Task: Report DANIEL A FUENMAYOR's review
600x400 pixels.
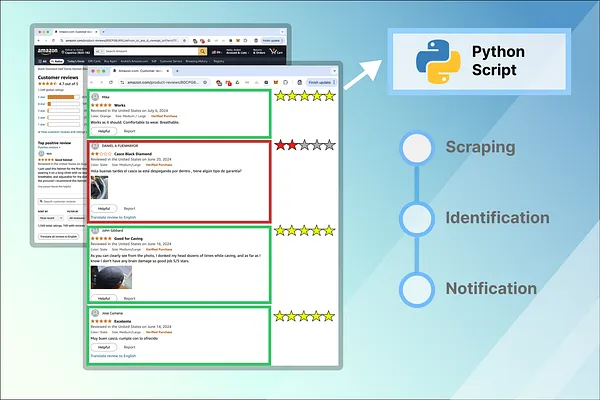Action: [129, 209]
